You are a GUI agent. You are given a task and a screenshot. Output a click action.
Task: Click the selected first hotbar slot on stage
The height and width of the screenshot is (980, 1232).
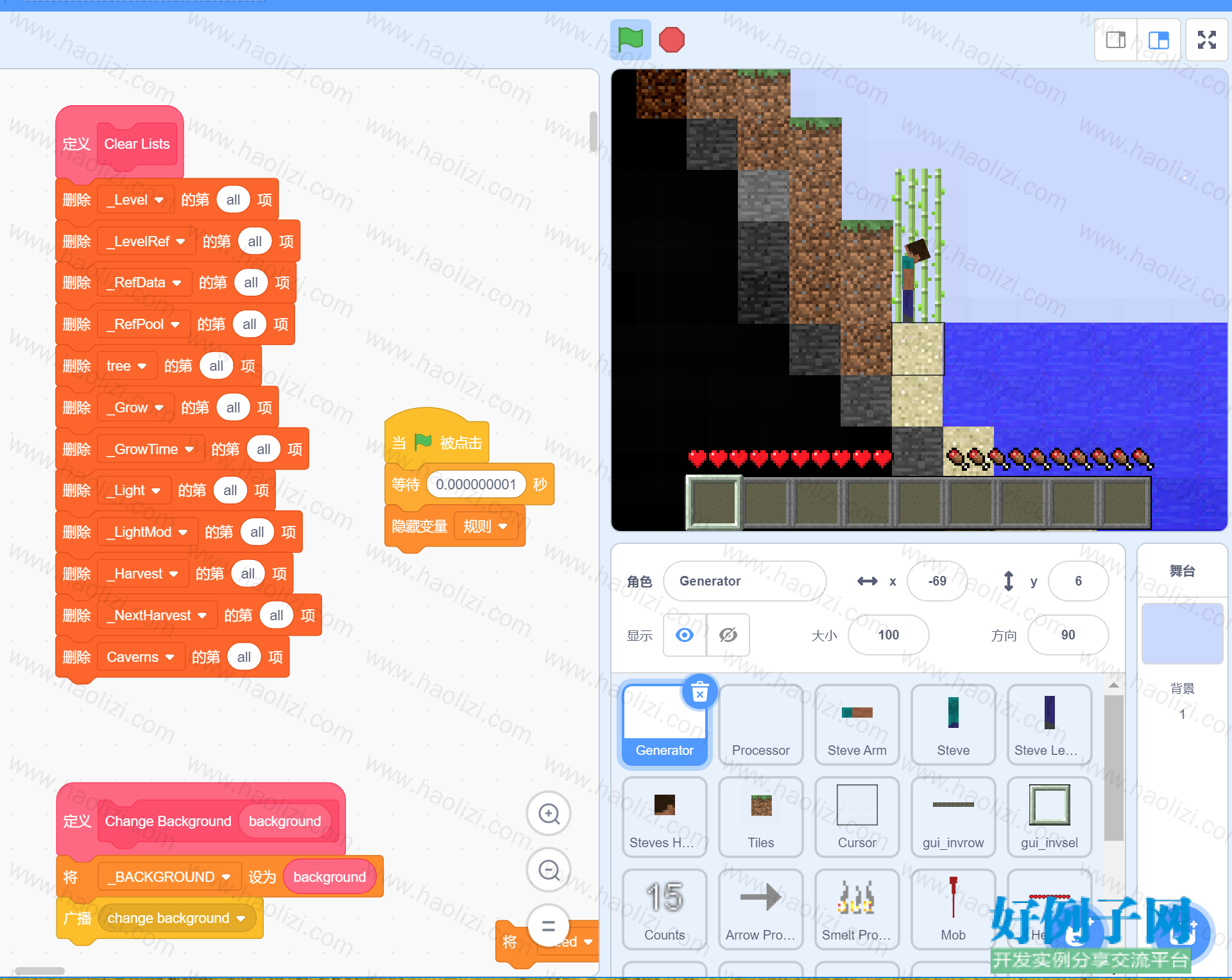pyautogui.click(x=714, y=502)
